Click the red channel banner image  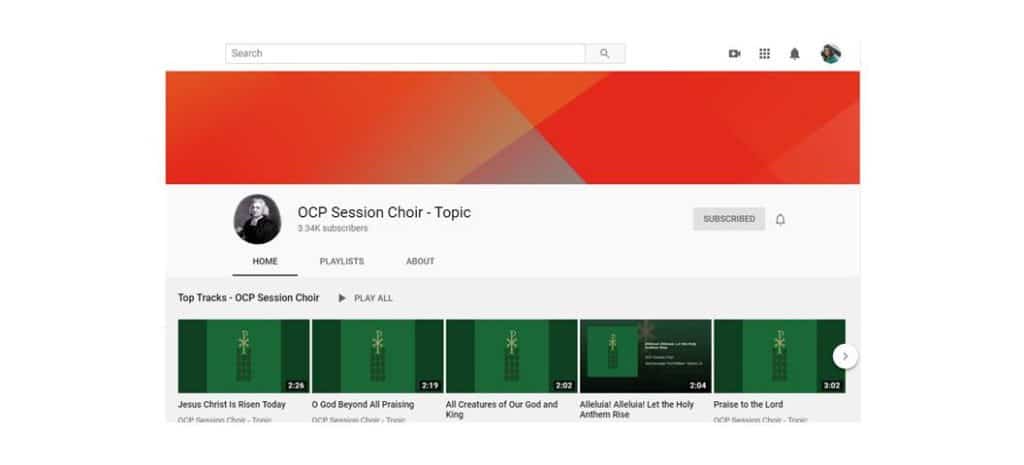pyautogui.click(x=513, y=128)
